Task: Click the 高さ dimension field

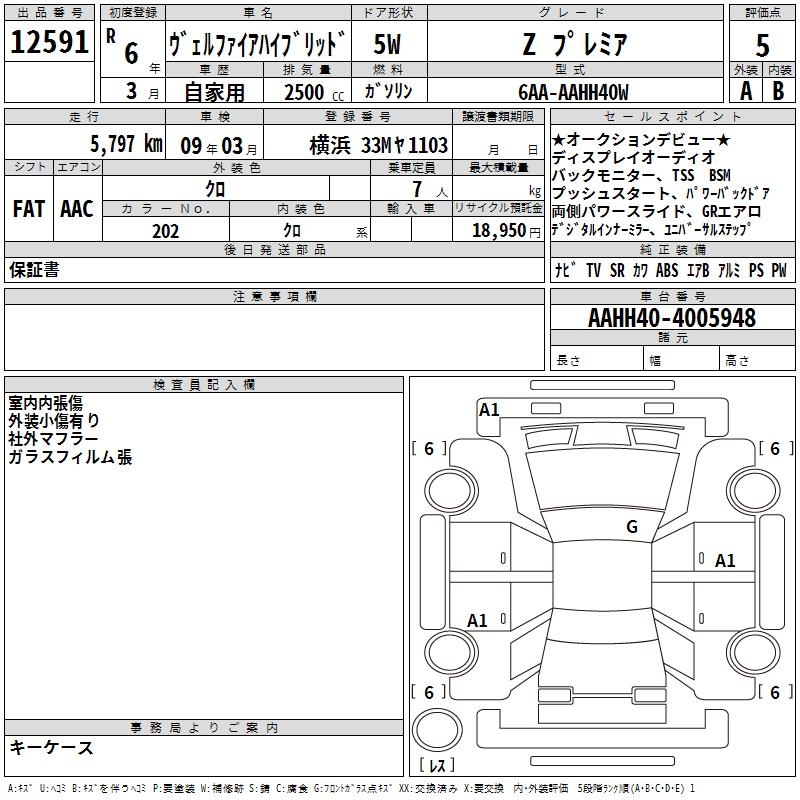Action: [757, 358]
